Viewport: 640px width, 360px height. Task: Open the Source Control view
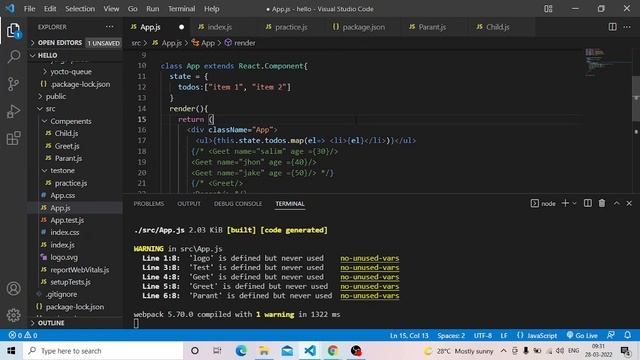pyautogui.click(x=13, y=84)
